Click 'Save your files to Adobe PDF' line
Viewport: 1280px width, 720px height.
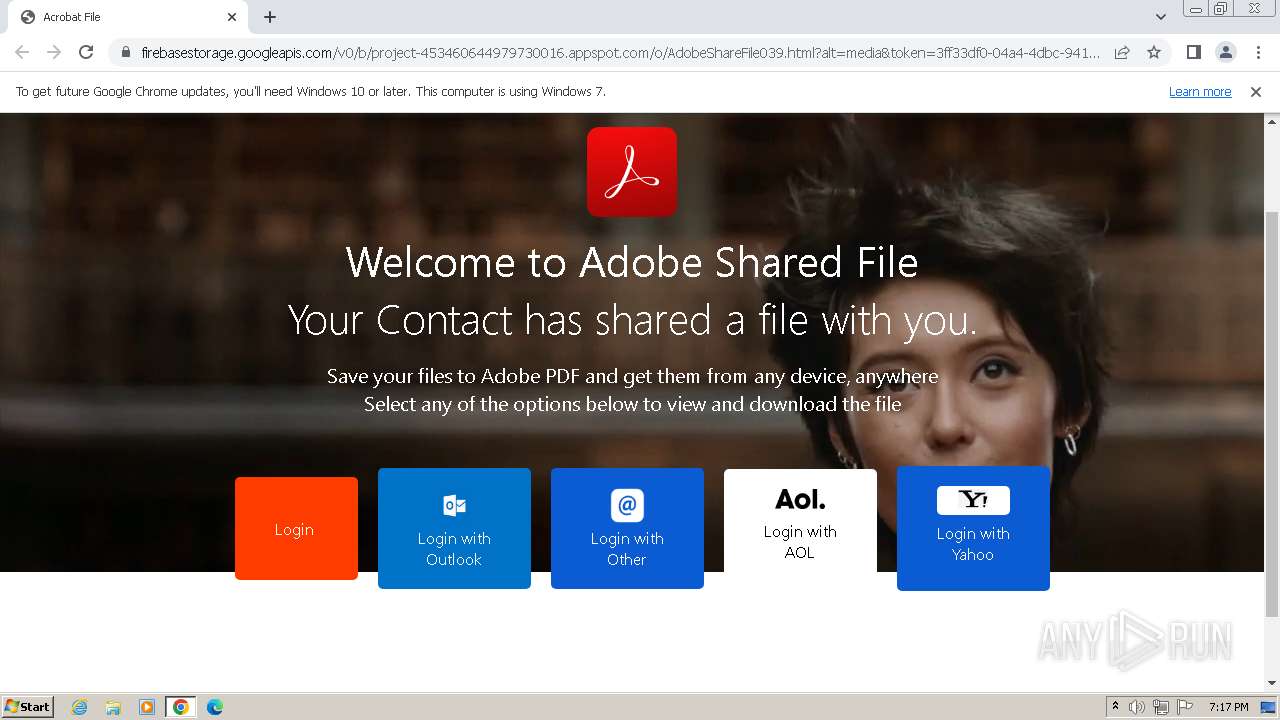[632, 376]
